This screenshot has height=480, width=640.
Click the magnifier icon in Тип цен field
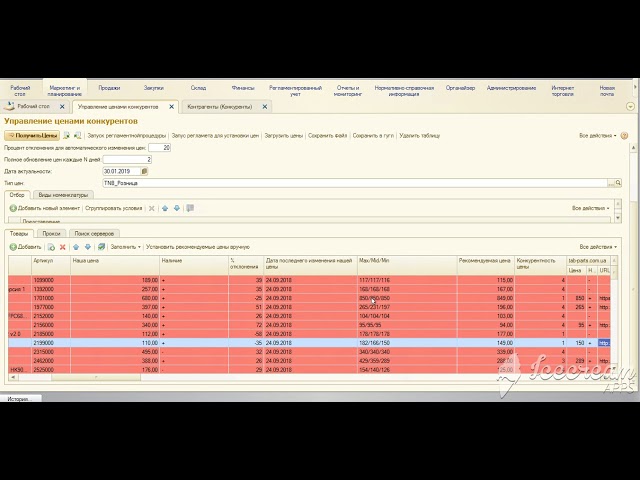(618, 183)
